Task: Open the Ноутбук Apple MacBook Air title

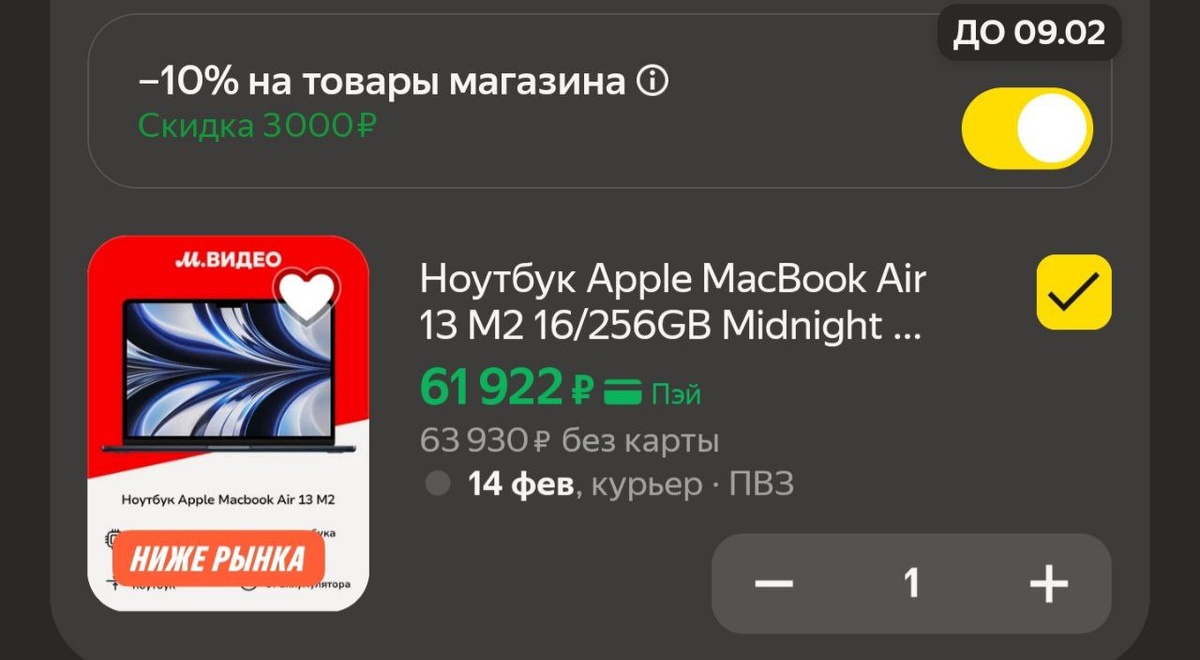Action: click(x=673, y=302)
